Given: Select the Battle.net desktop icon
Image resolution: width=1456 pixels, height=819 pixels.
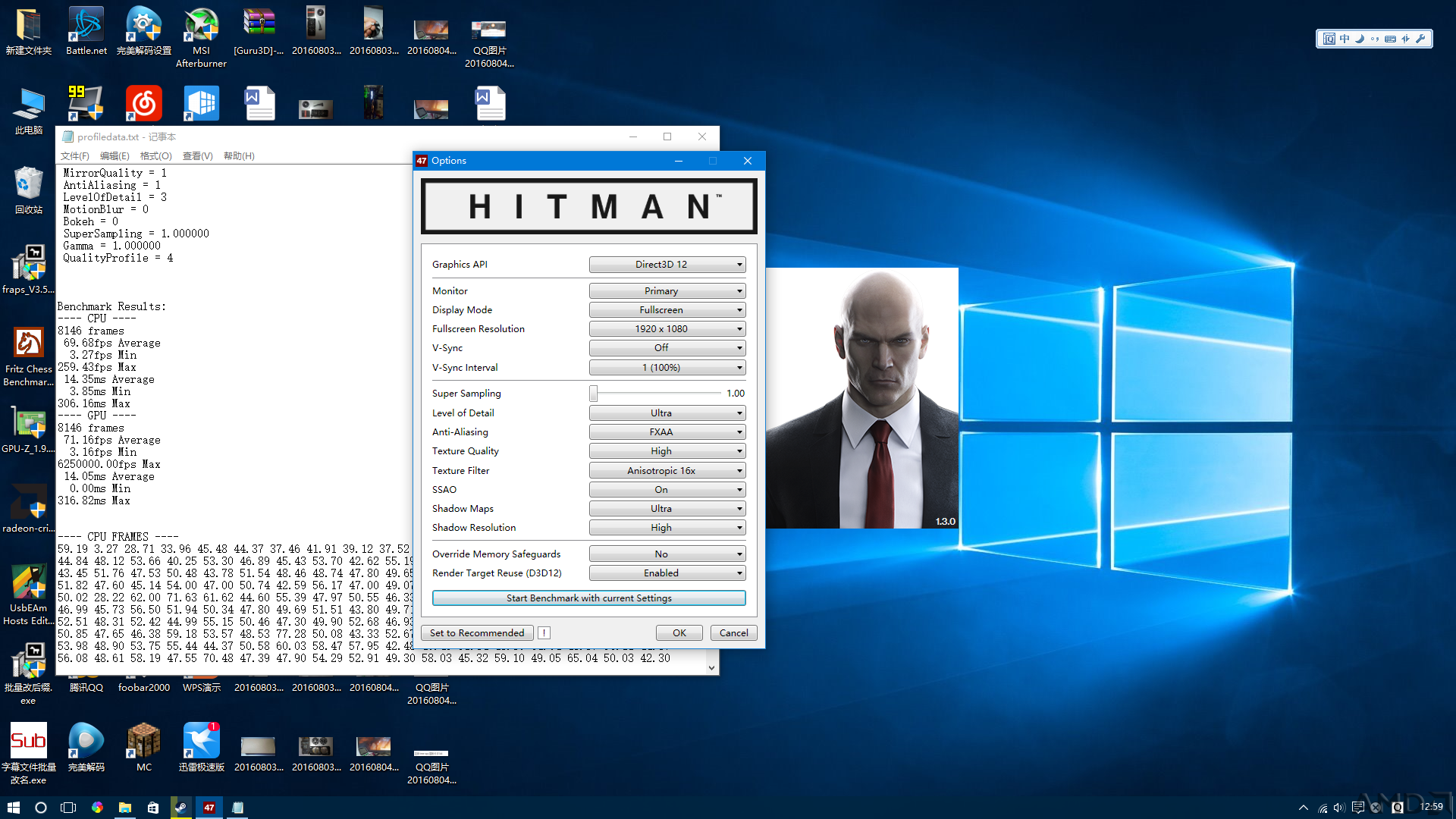Looking at the screenshot, I should click(x=86, y=32).
